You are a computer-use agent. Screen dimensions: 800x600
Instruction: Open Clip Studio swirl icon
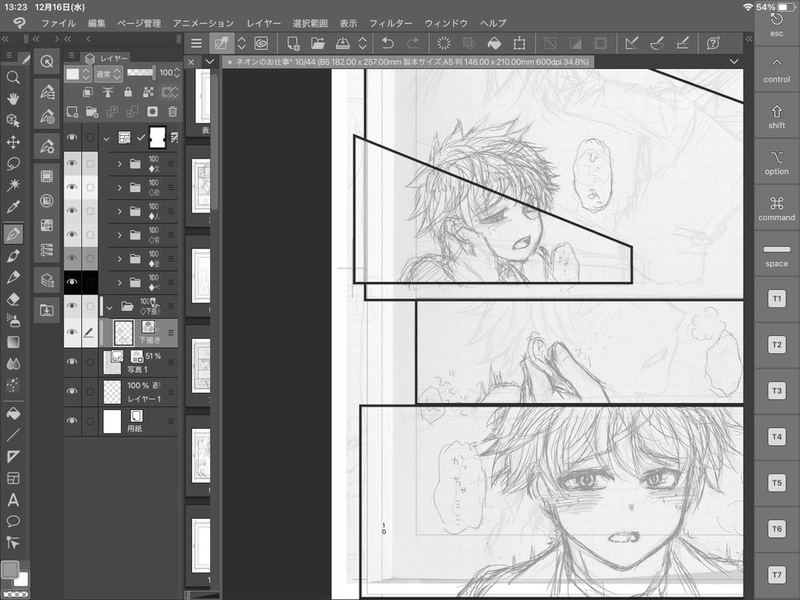click(261, 43)
